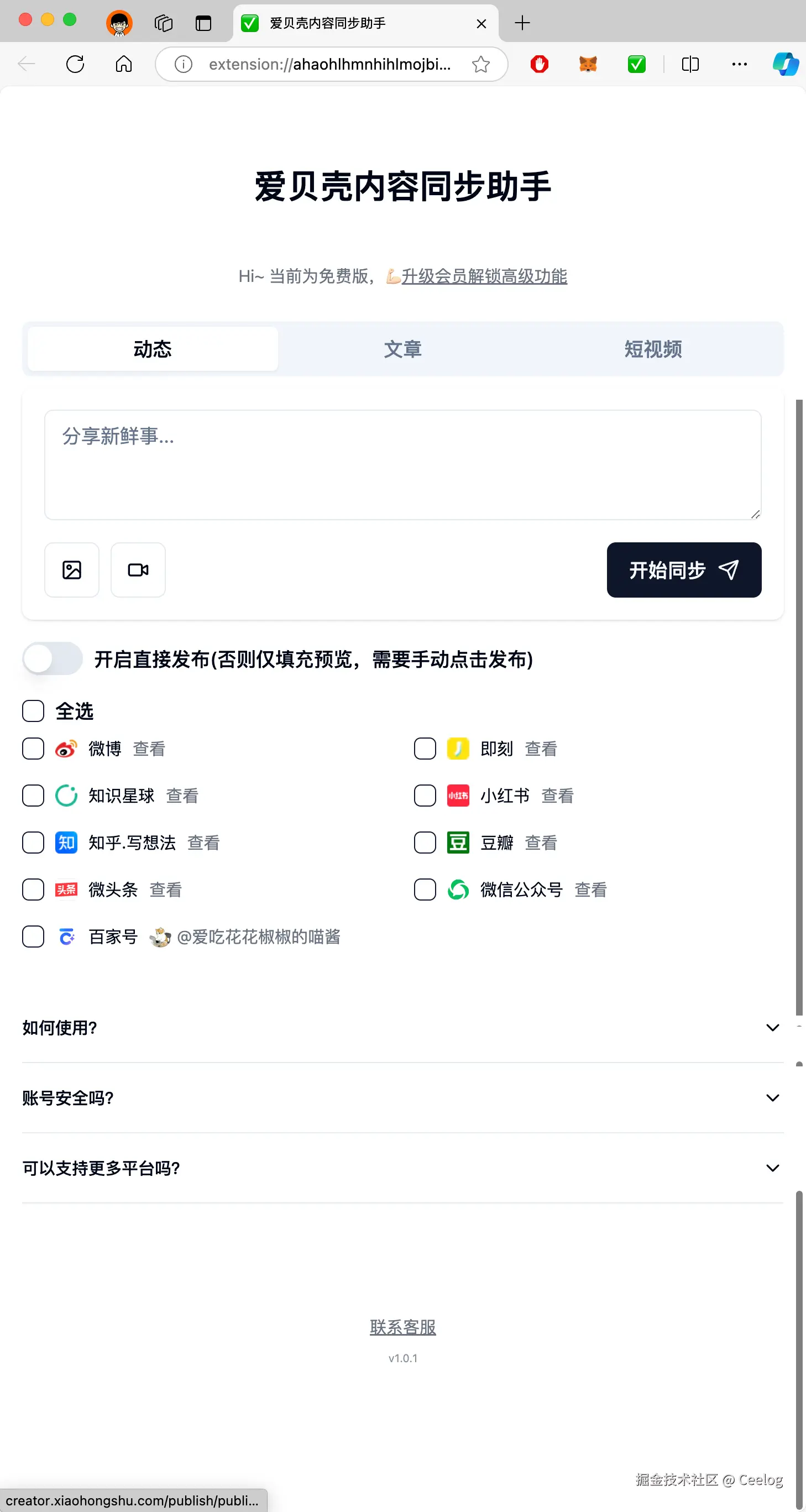
Task: Click the video upload icon
Action: (x=138, y=570)
